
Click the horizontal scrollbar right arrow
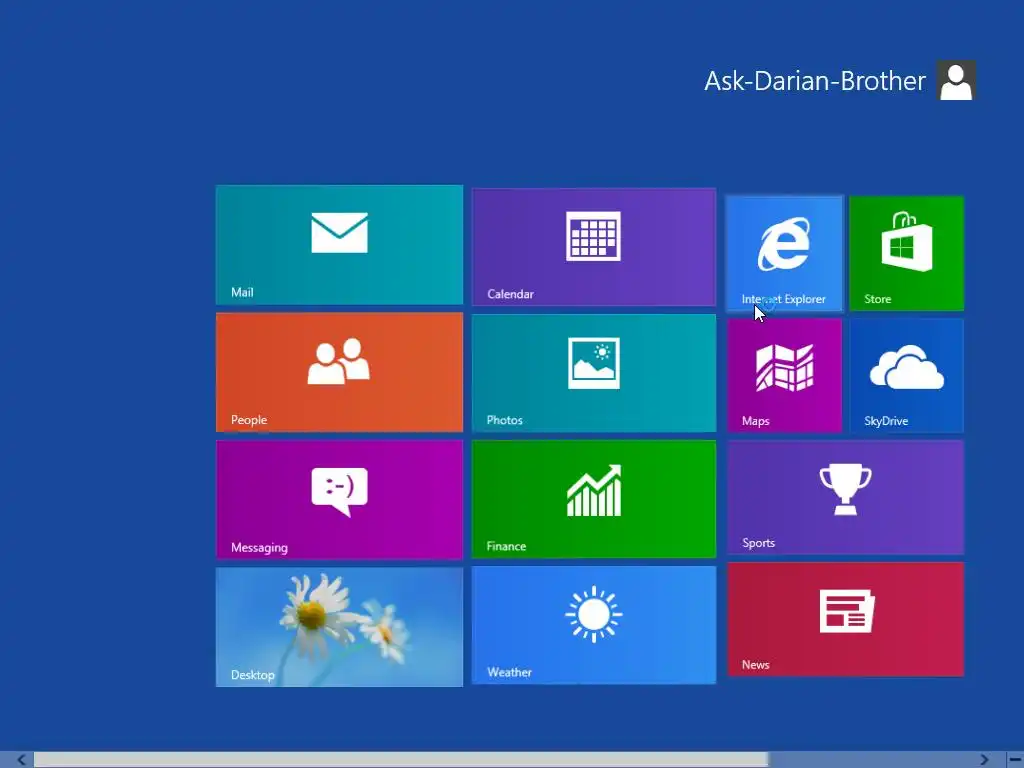984,760
